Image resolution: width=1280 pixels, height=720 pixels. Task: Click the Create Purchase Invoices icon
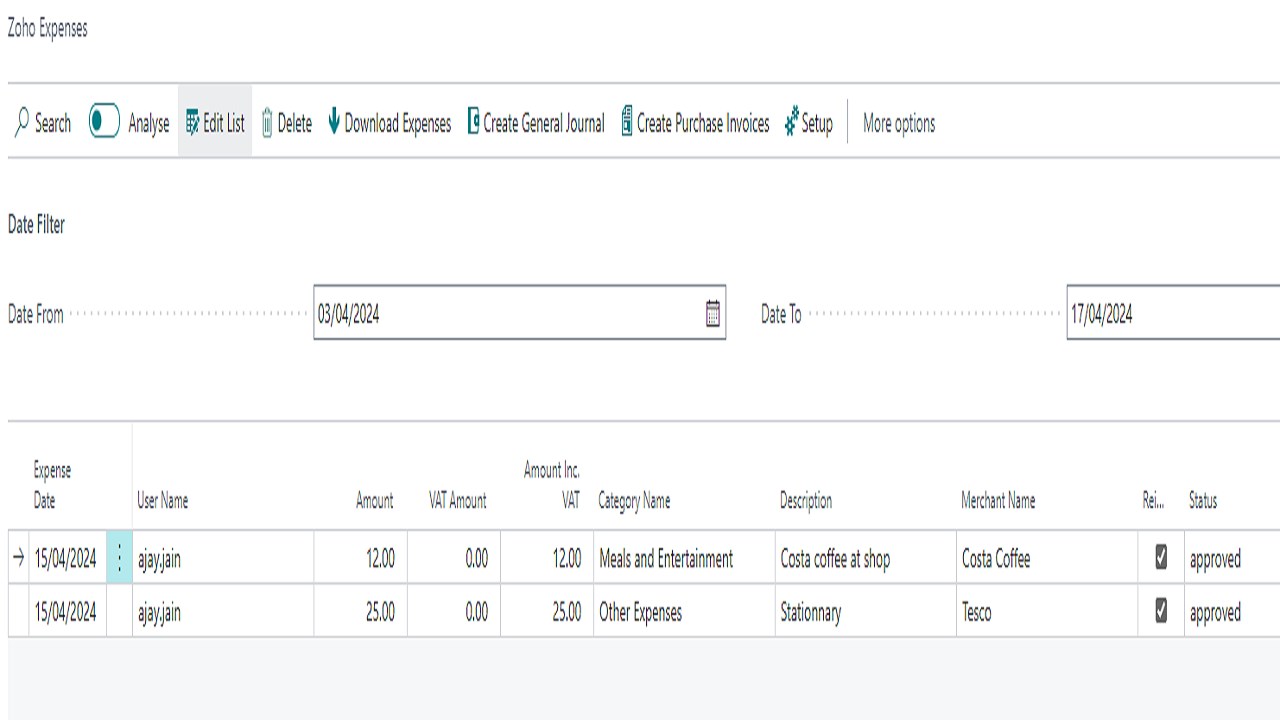pyautogui.click(x=627, y=122)
